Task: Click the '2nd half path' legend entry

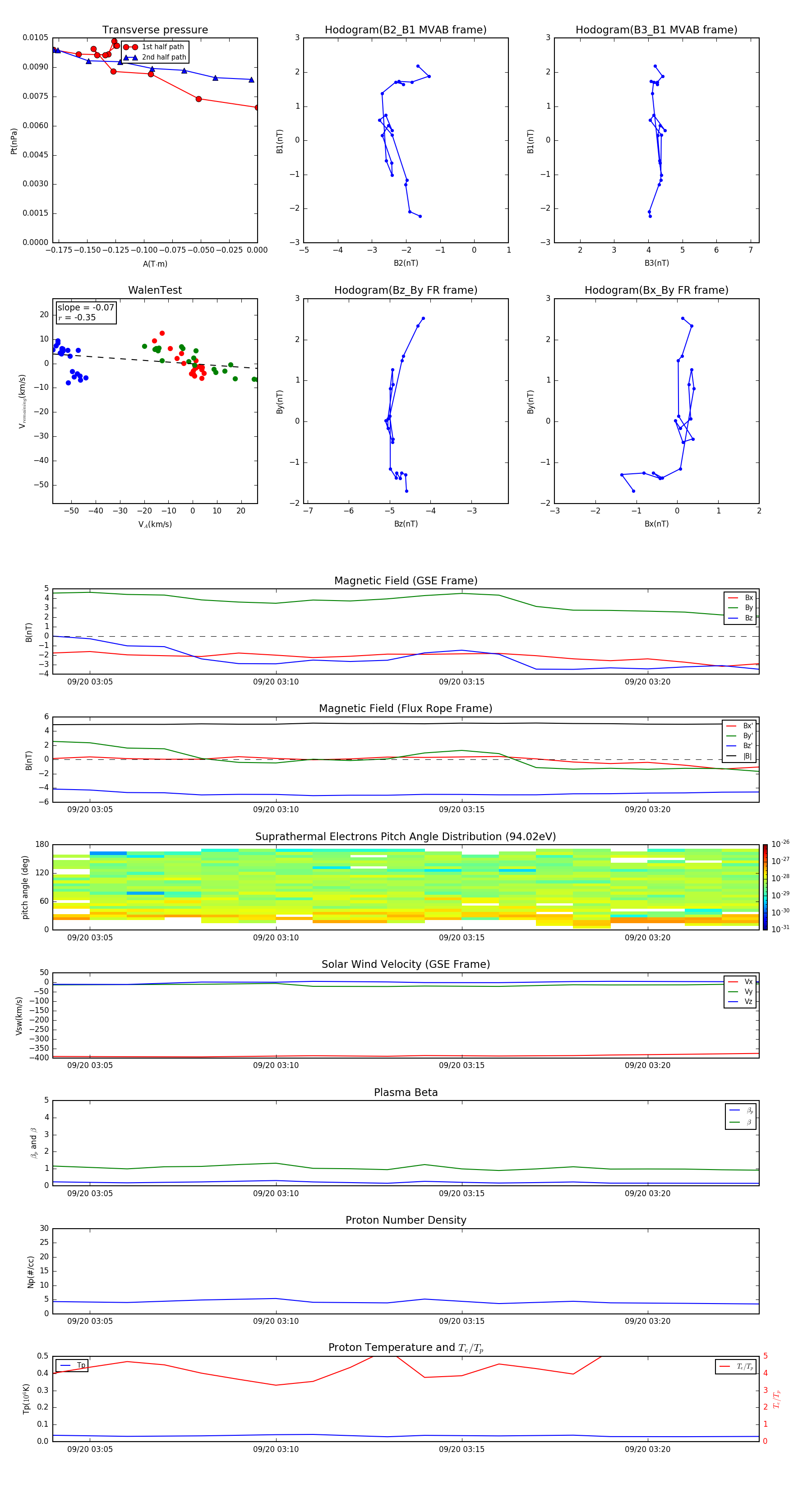Action: click(x=154, y=57)
